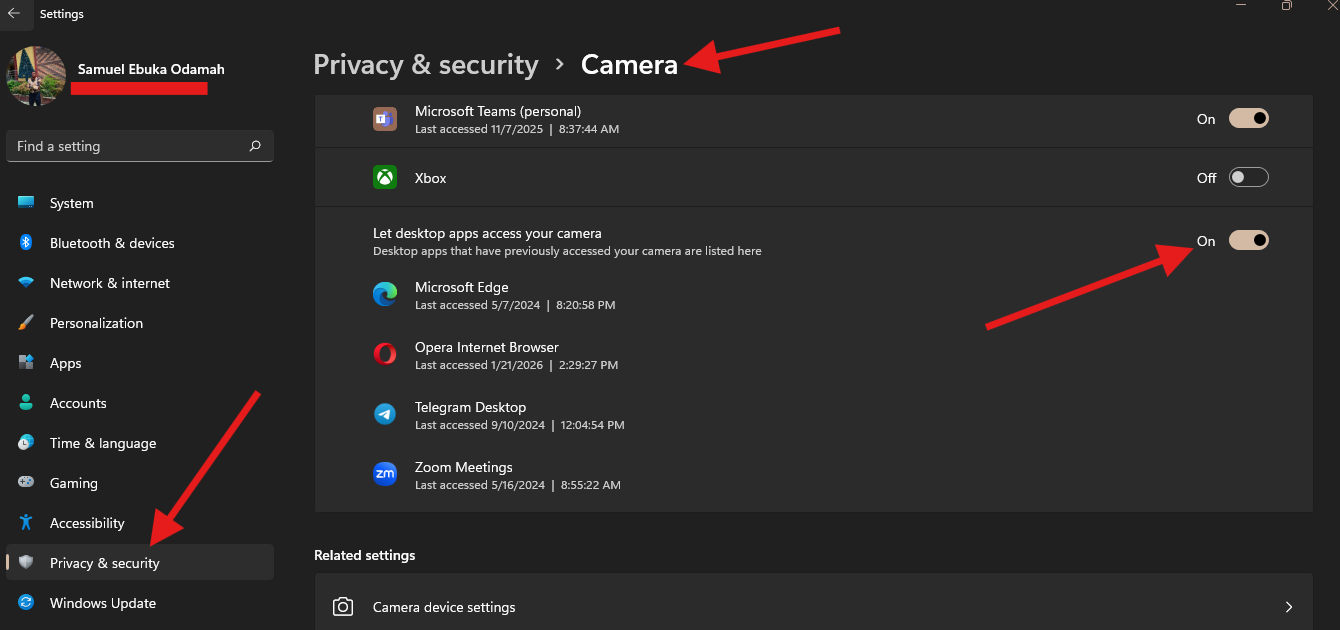
Task: Click the back arrow in Settings title bar
Action: [x=14, y=14]
